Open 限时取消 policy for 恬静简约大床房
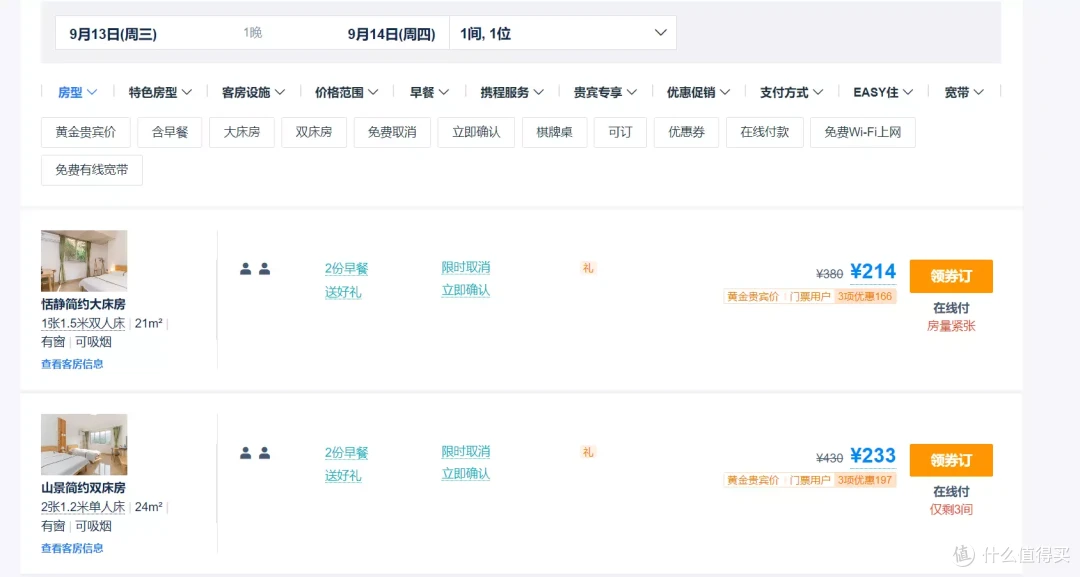Viewport: 1080px width, 577px height. [x=466, y=267]
